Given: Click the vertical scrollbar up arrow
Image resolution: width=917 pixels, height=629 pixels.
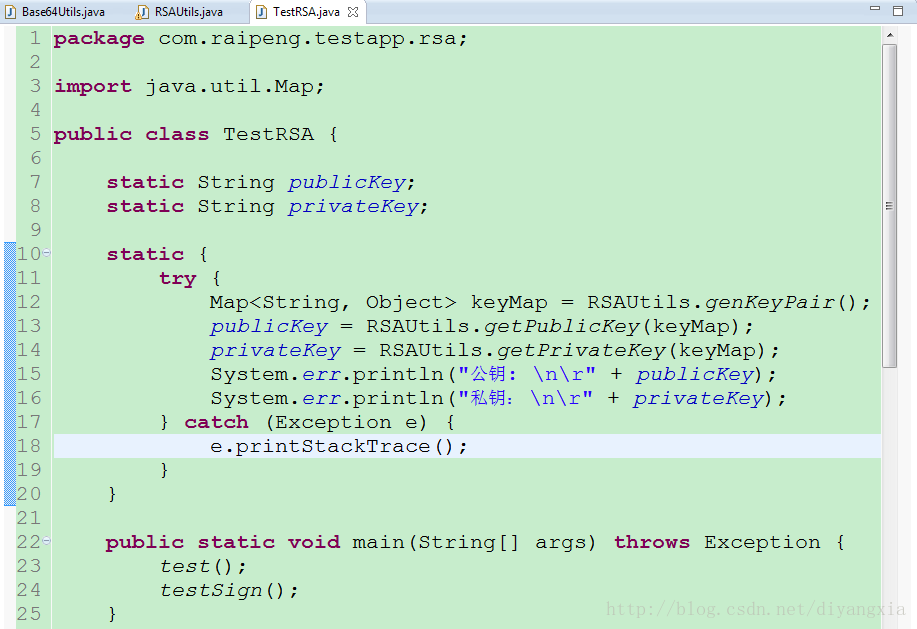Looking at the screenshot, I should [x=890, y=35].
